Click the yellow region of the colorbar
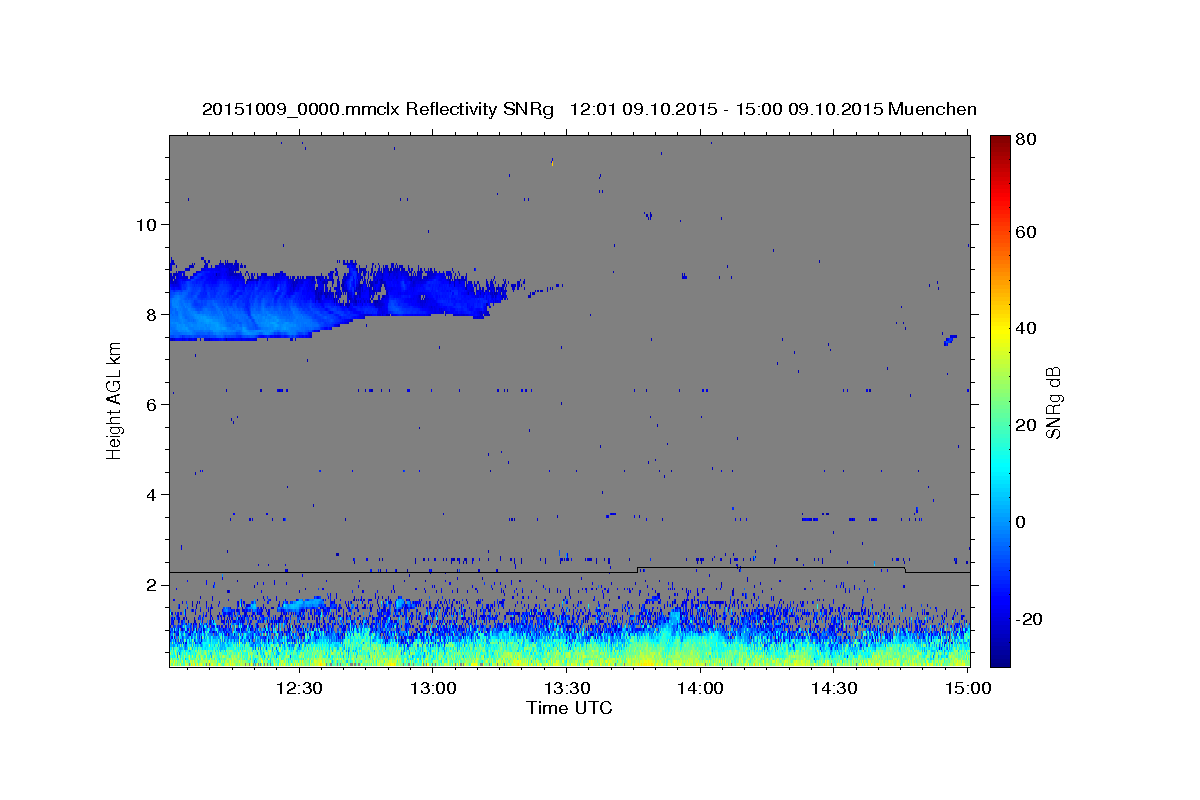The height and width of the screenshot is (800, 1200). coord(1000,330)
